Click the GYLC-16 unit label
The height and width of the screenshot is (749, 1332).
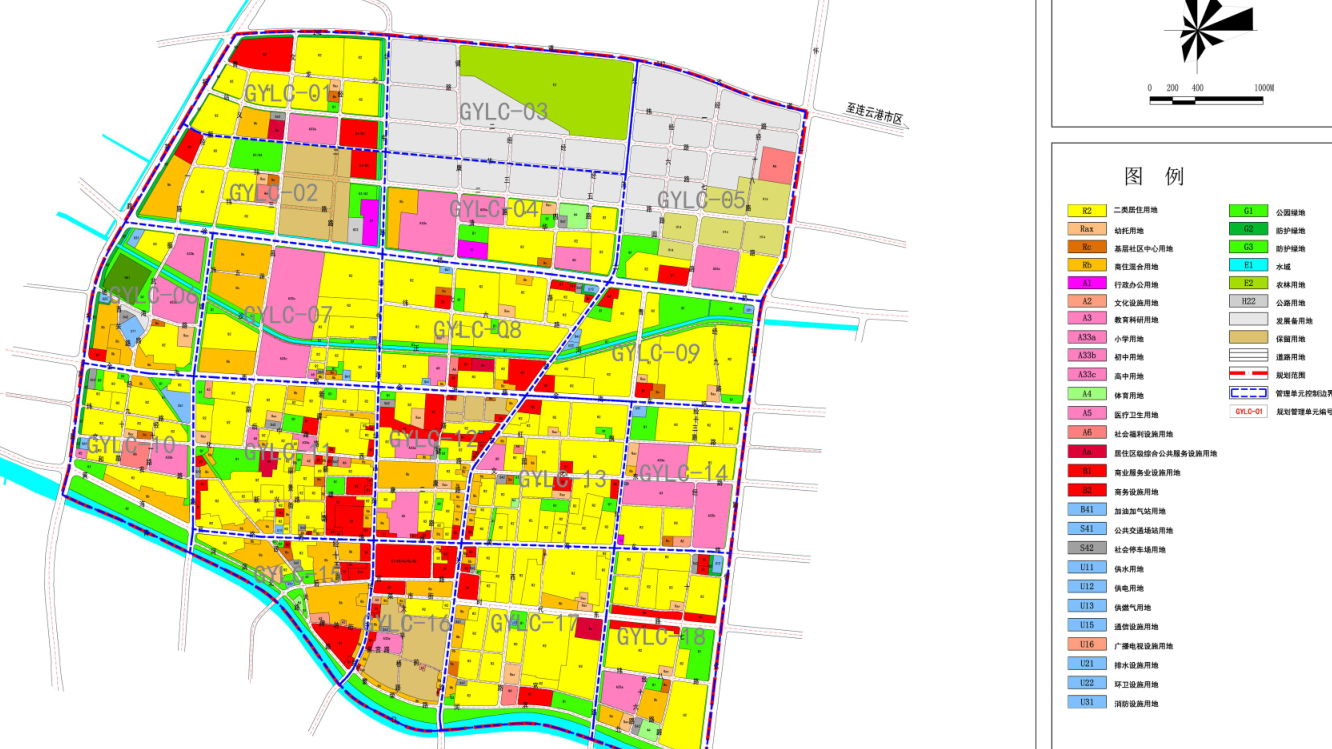[x=408, y=624]
